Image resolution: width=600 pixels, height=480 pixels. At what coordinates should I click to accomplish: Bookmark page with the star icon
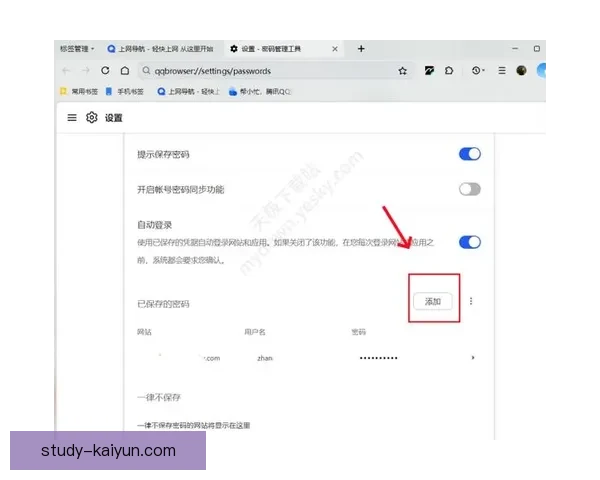coord(402,71)
